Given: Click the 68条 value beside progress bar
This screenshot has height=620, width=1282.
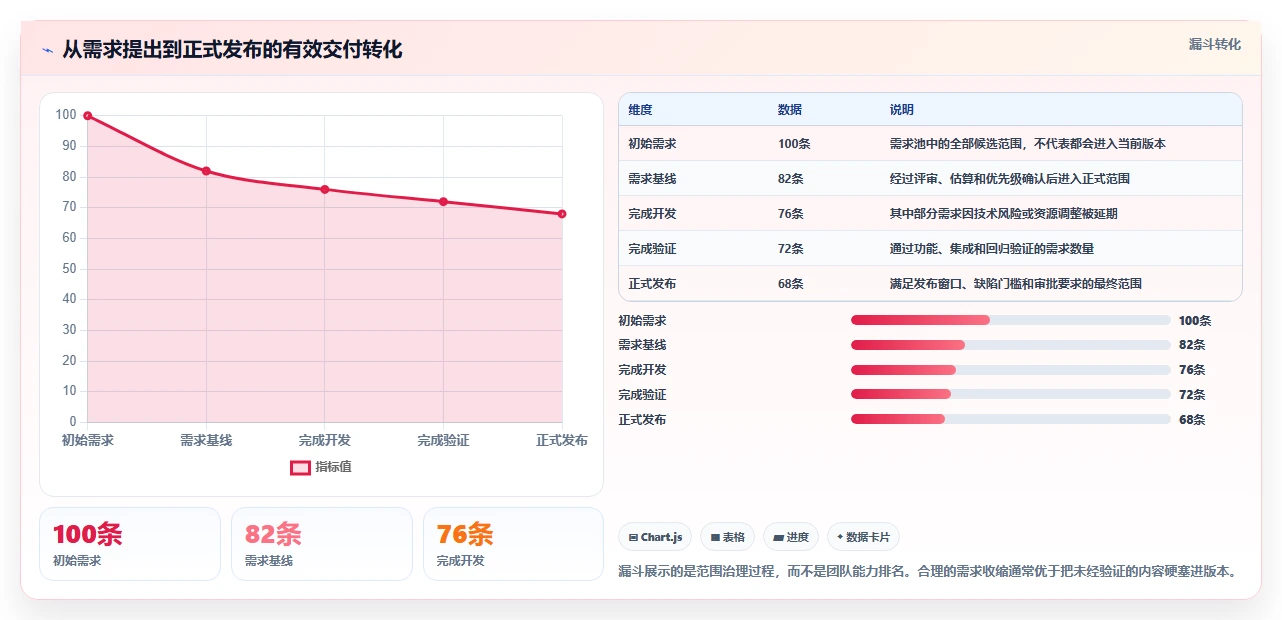Looking at the screenshot, I should tap(1192, 420).
